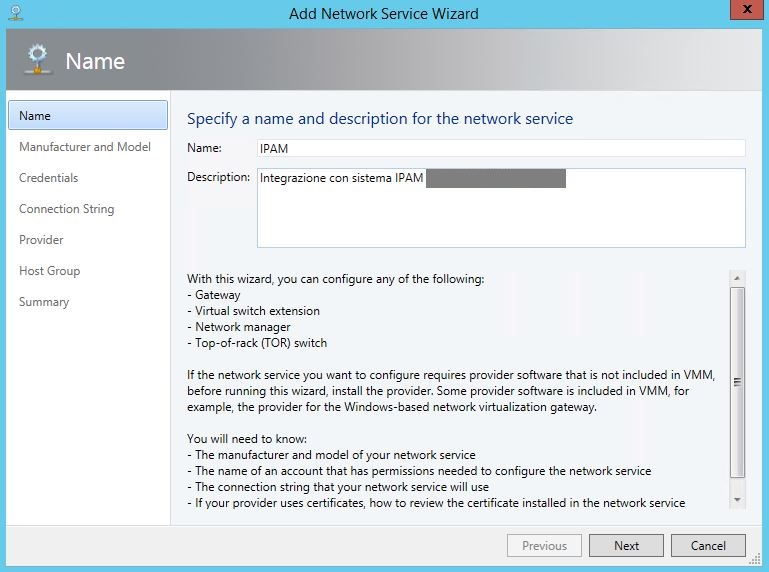Image resolution: width=769 pixels, height=572 pixels.
Task: Click the 'You will need to know:' text
Action: [247, 439]
